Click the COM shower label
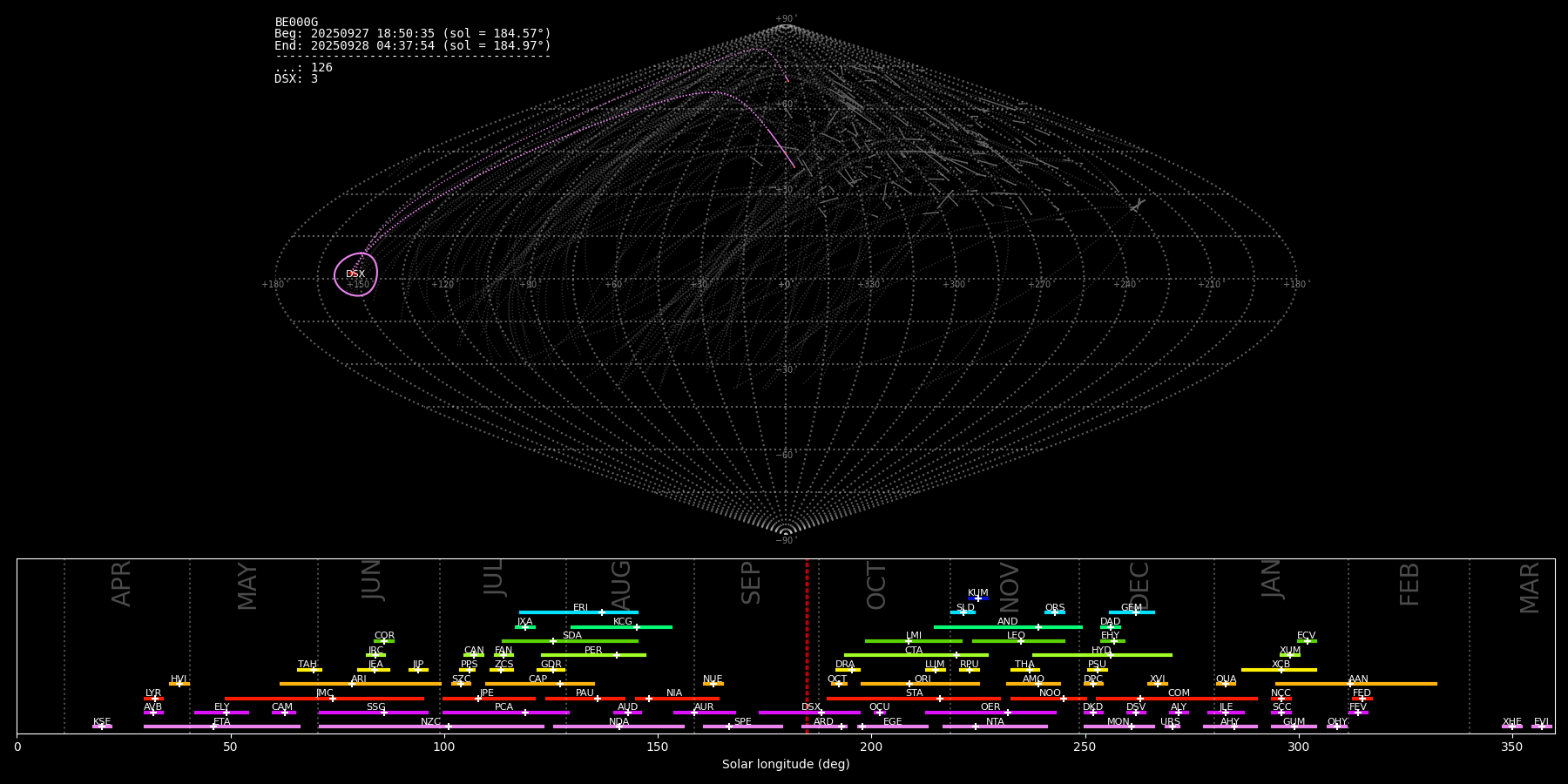 tap(1179, 693)
